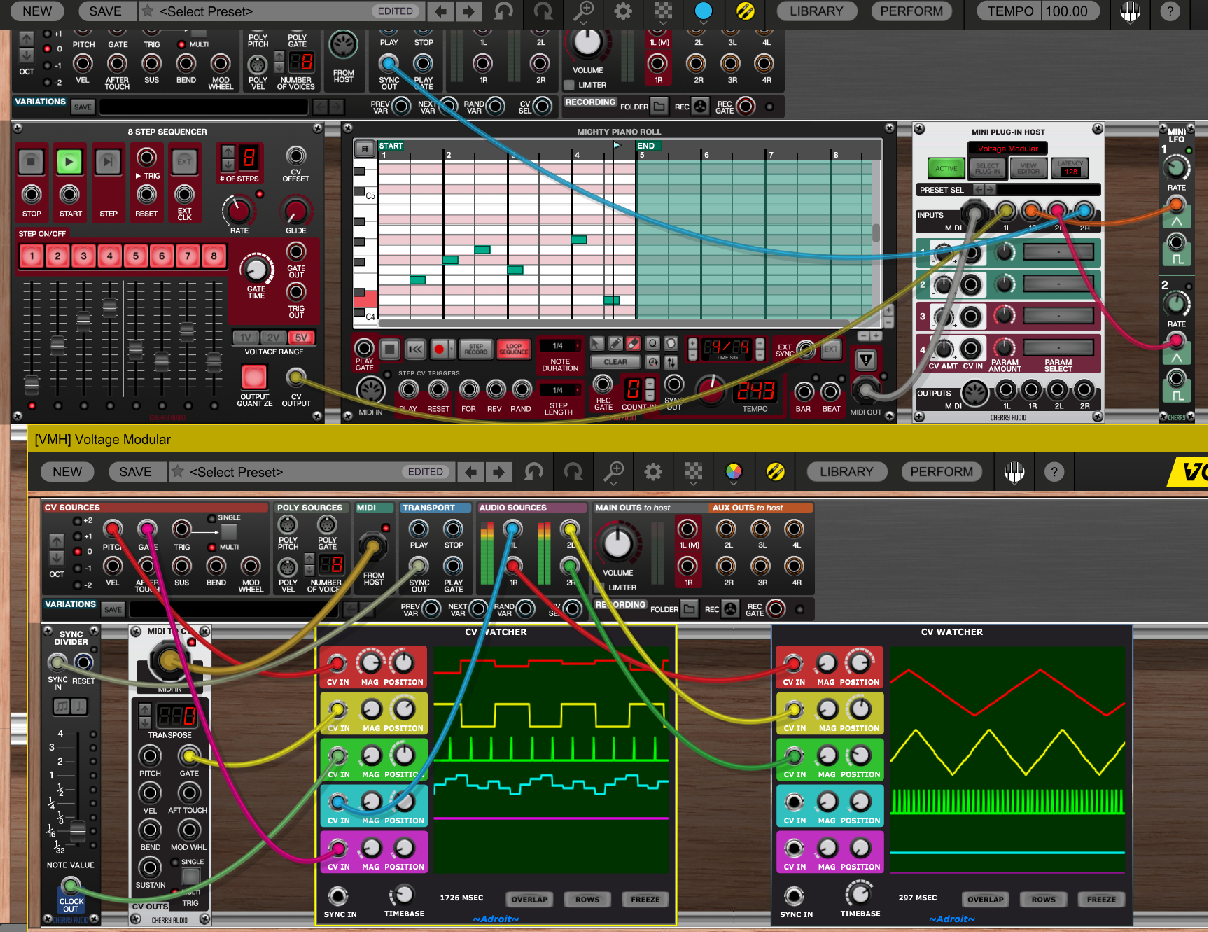Click the 8 Step Sequencer stop button
Viewport: 1208px width, 932px height.
point(32,160)
